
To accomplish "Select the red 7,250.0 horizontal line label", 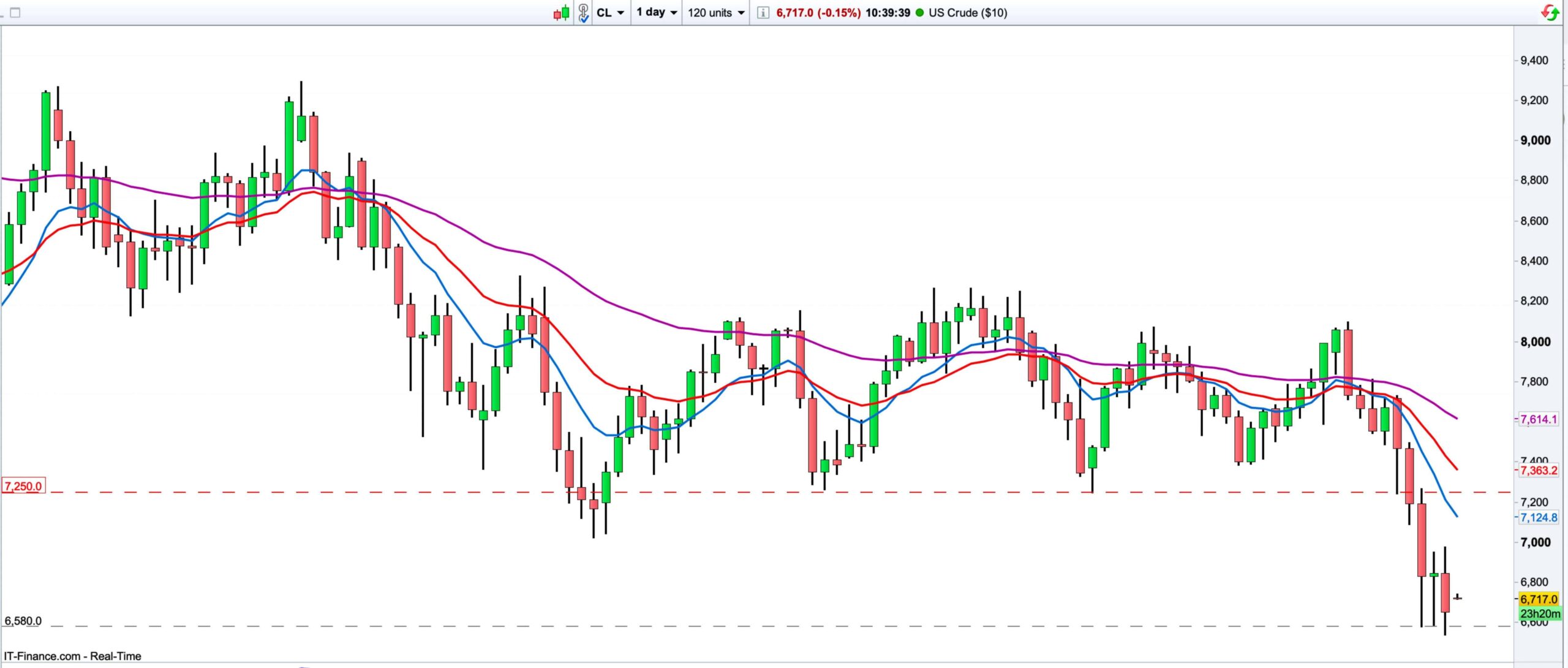I will click(x=23, y=487).
